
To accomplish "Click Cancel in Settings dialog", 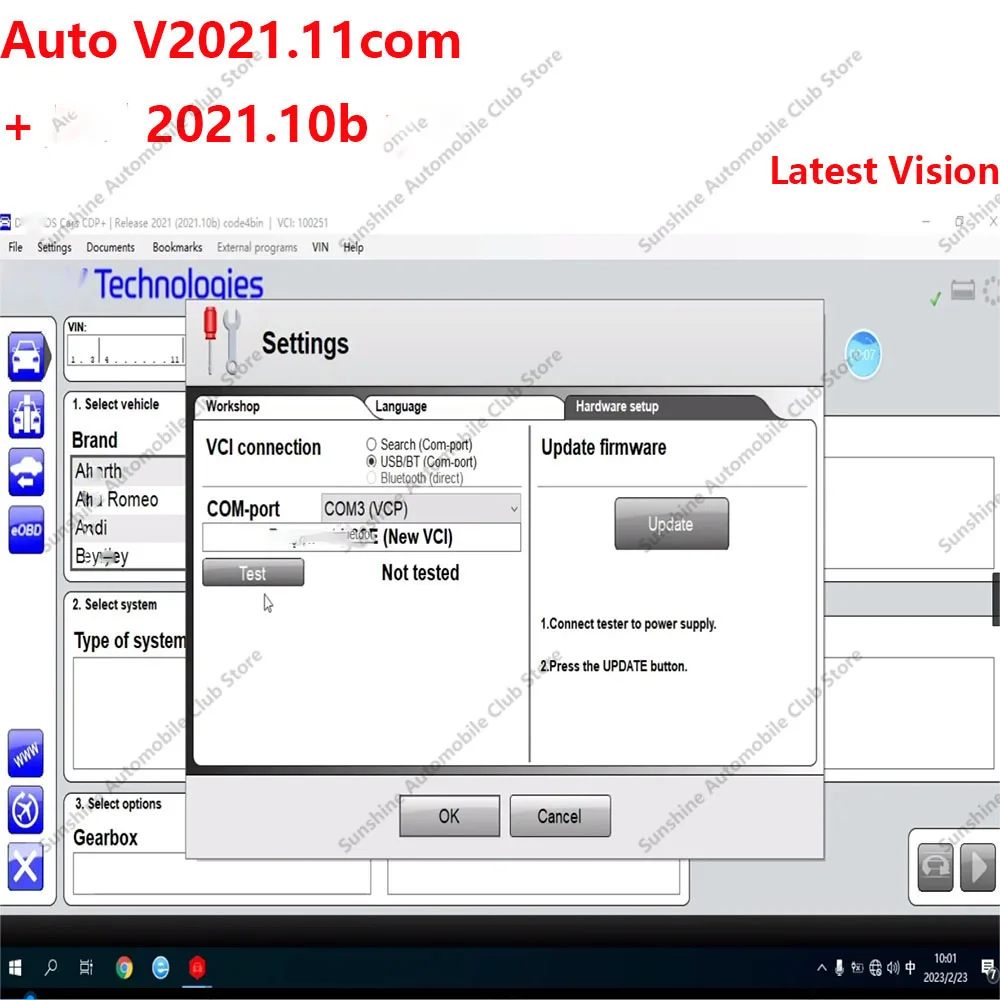I will coord(560,816).
